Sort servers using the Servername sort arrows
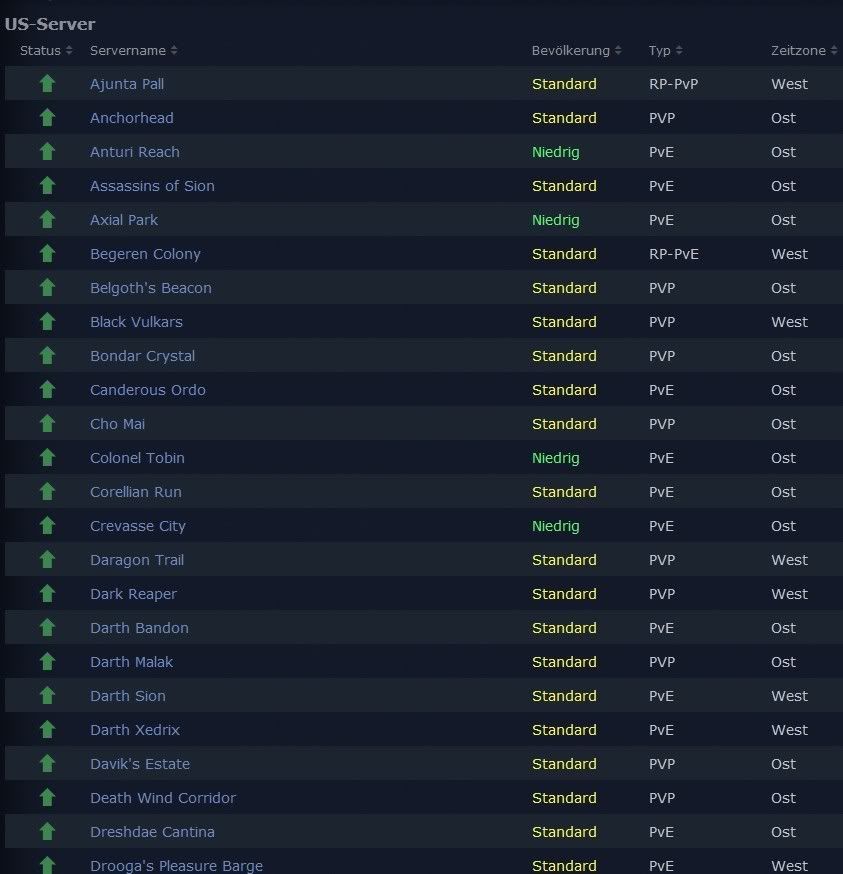The width and height of the screenshot is (843, 874). (x=174, y=51)
